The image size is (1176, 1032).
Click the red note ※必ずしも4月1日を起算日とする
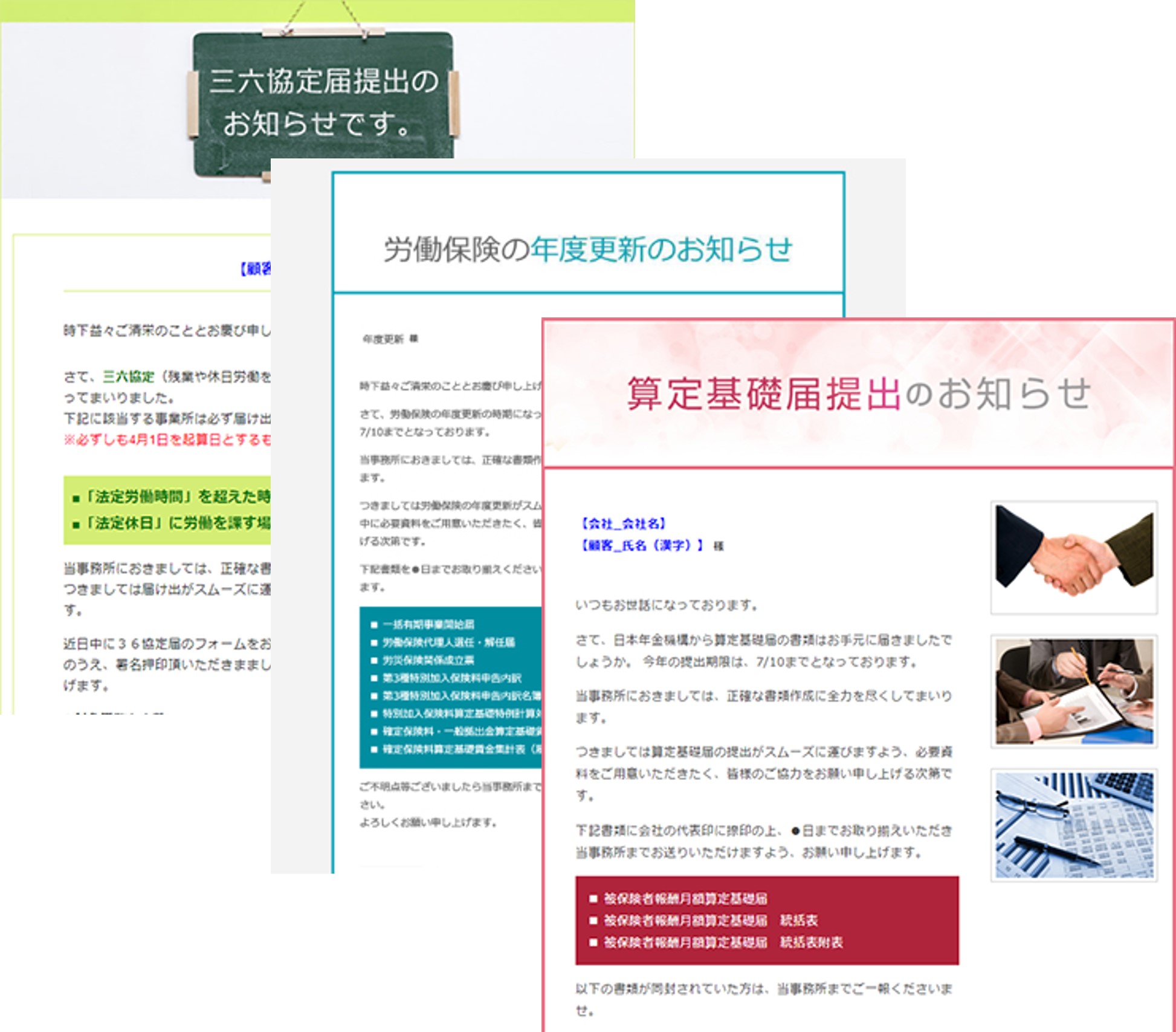(167, 440)
